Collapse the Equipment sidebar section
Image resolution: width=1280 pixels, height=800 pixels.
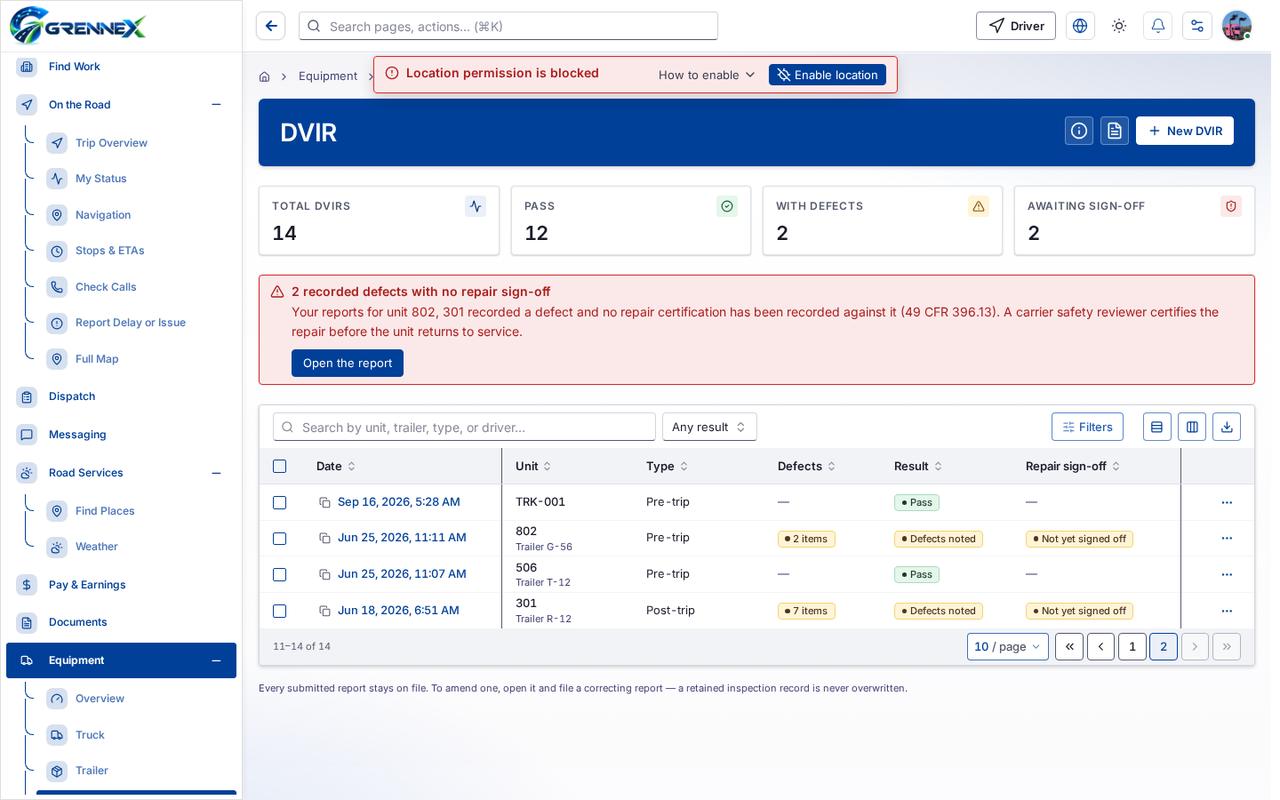point(216,661)
